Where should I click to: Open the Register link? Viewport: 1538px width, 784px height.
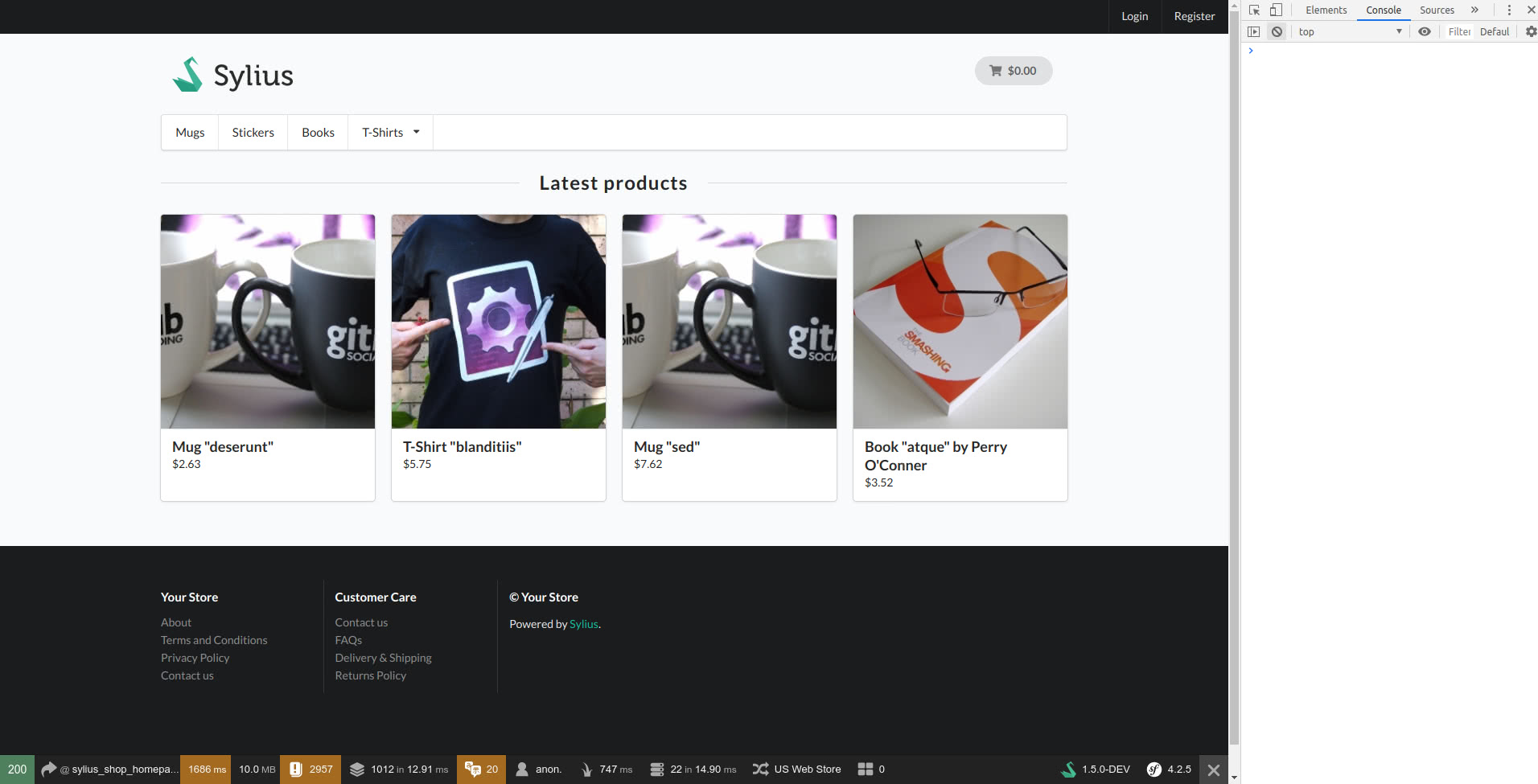[x=1194, y=16]
